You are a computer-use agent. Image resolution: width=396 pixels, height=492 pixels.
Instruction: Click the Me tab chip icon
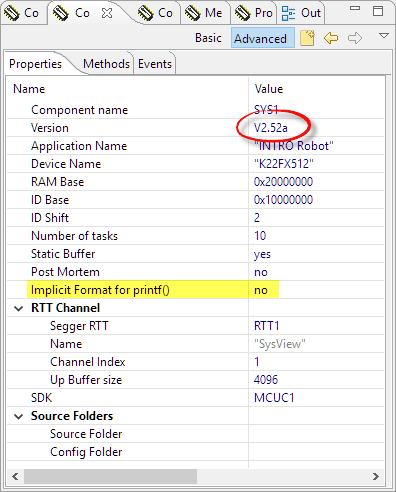tap(193, 13)
